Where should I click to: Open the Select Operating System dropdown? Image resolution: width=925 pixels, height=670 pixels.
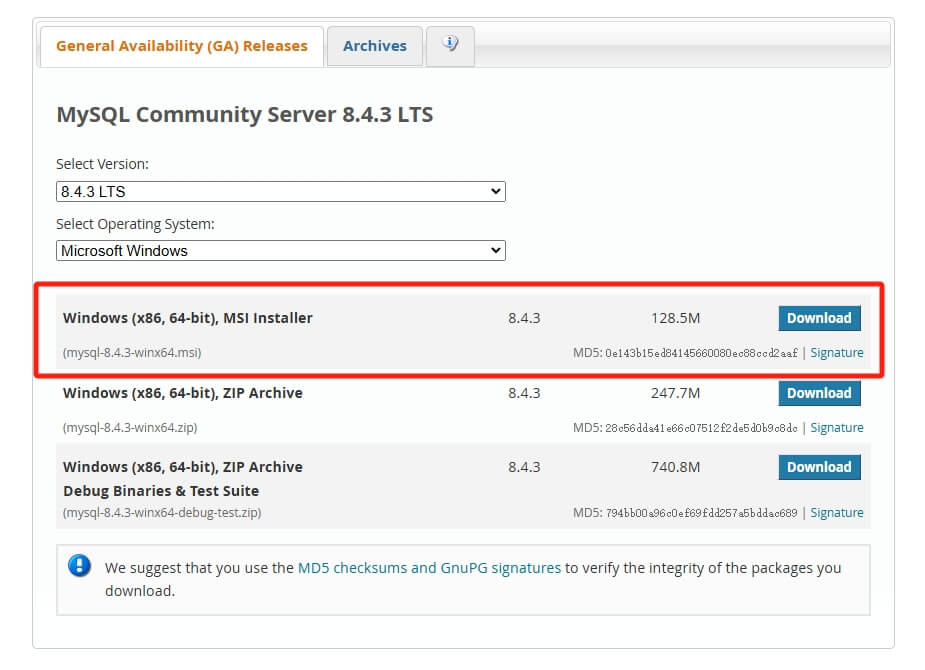point(281,251)
